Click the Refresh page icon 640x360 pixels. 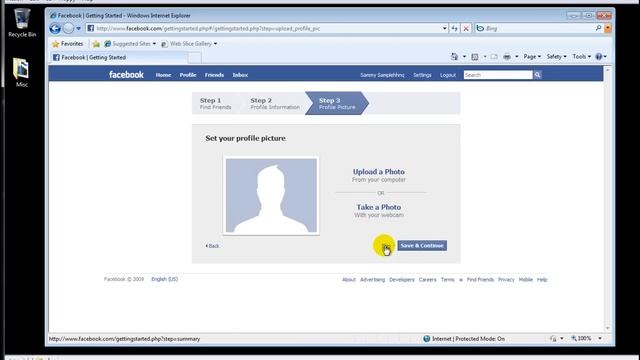pyautogui.click(x=454, y=29)
